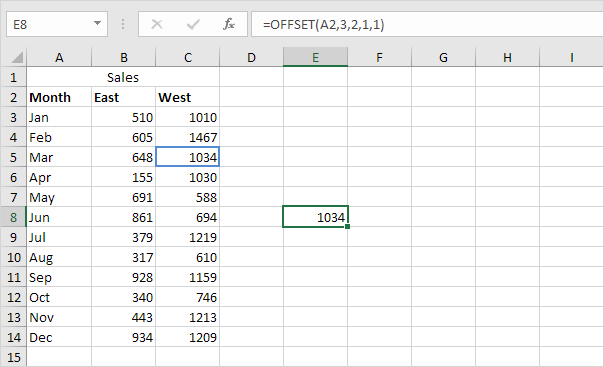604x367 pixels.
Task: Select row 15 header
Action: click(13, 357)
